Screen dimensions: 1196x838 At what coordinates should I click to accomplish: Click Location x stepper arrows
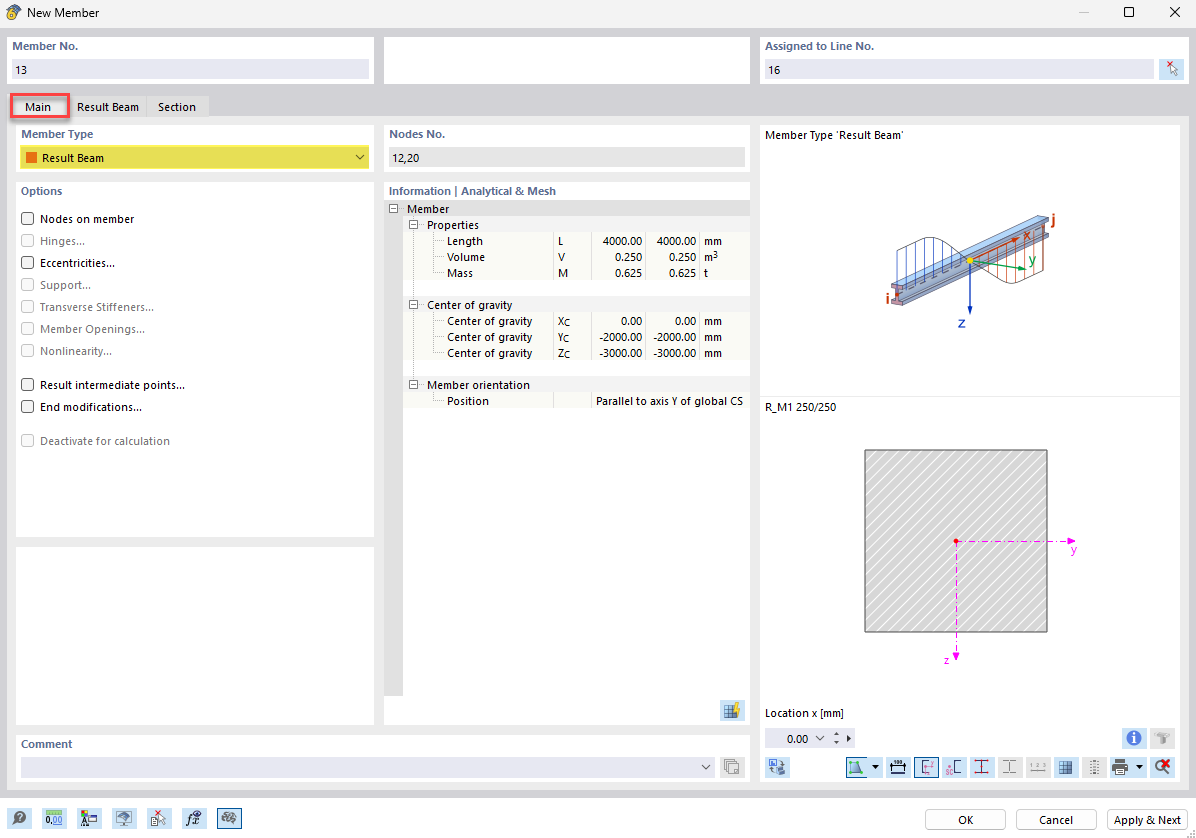point(837,738)
